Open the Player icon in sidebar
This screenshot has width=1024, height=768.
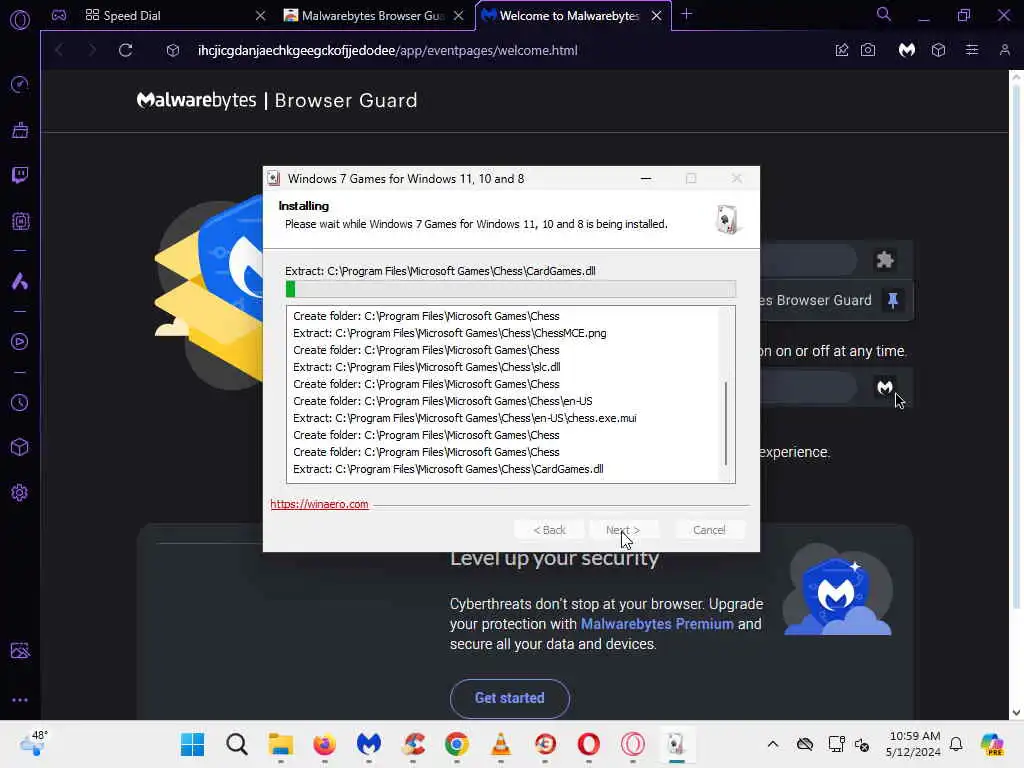pos(20,342)
